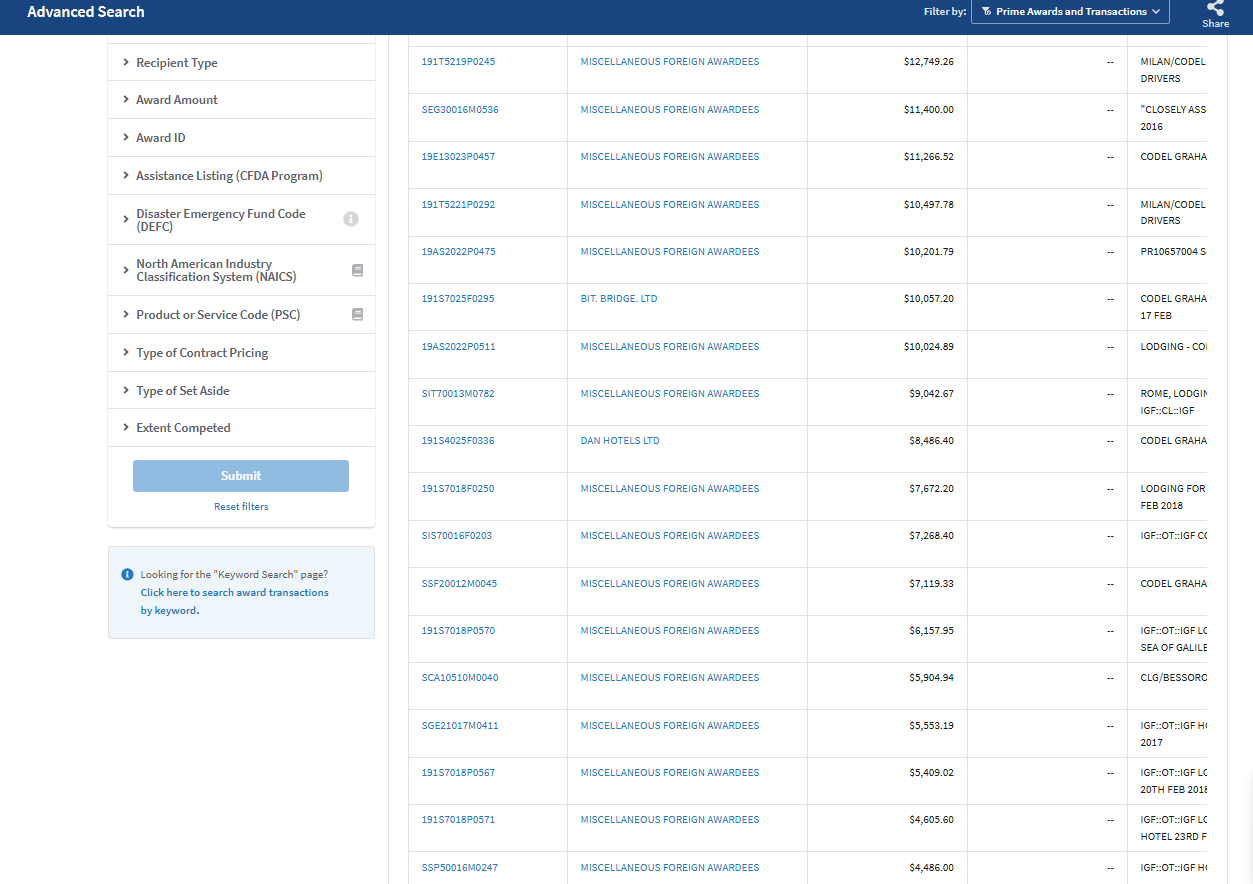Click Reset filters link

241,507
